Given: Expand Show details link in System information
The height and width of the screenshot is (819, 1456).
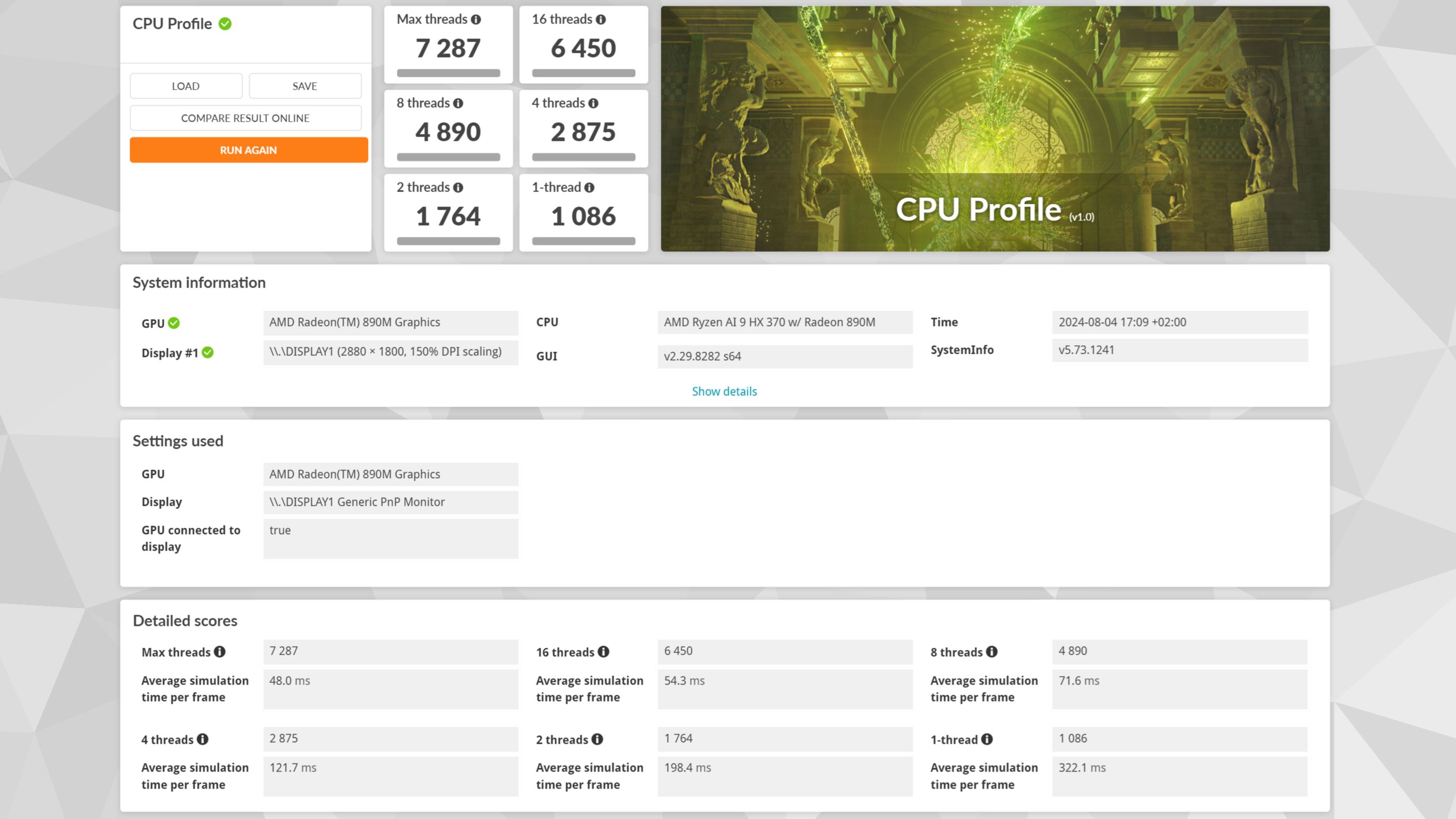Looking at the screenshot, I should coord(724,392).
